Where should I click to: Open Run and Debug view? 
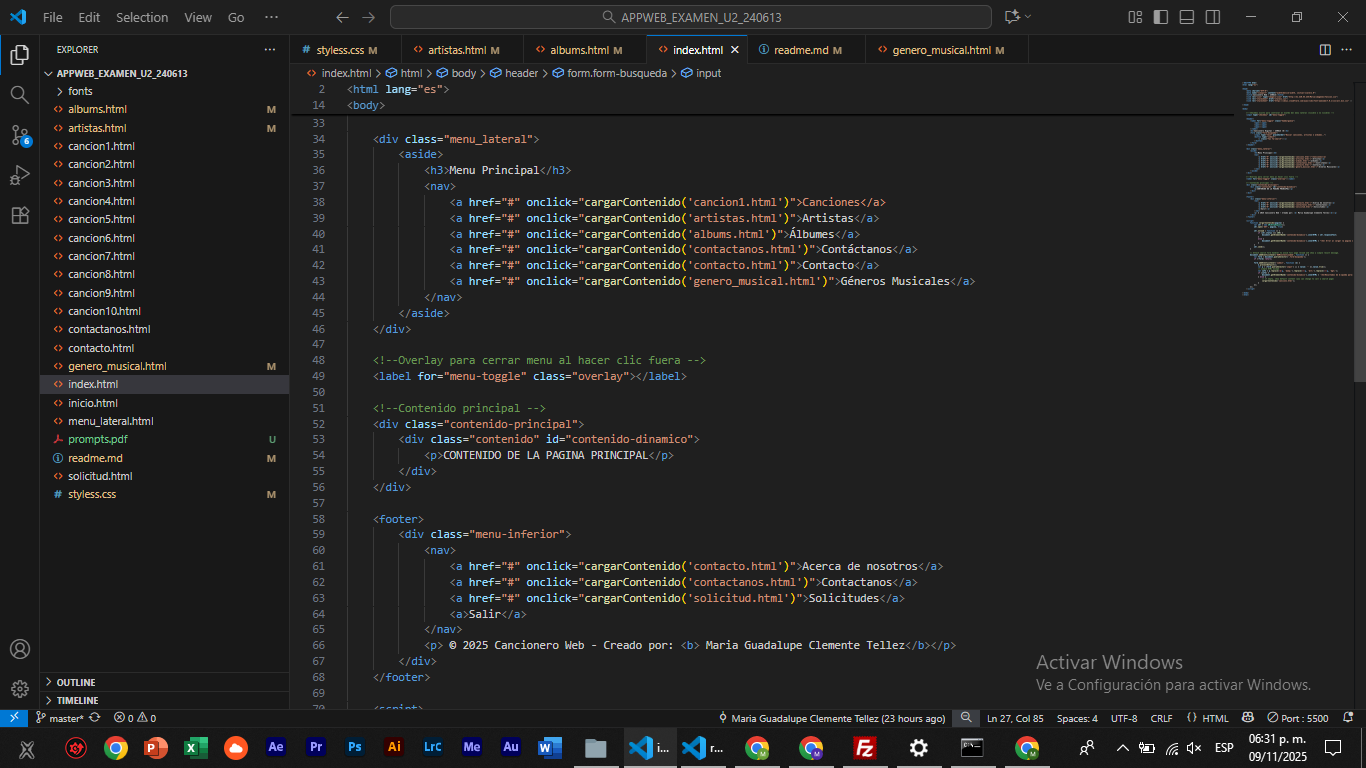tap(19, 175)
